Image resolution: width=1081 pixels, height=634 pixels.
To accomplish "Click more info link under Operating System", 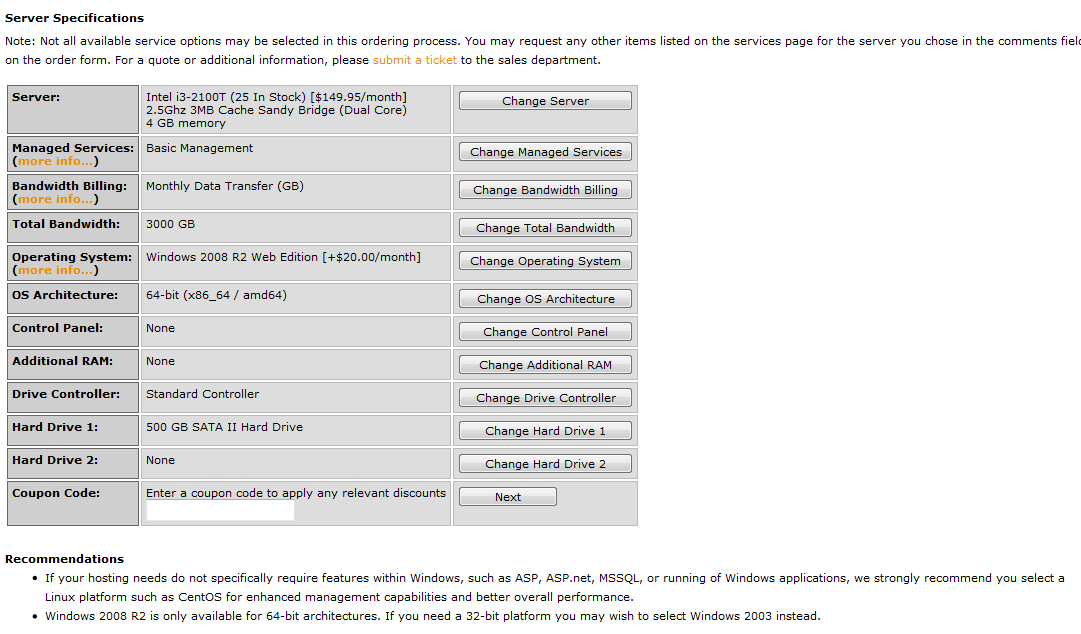I will [x=56, y=270].
